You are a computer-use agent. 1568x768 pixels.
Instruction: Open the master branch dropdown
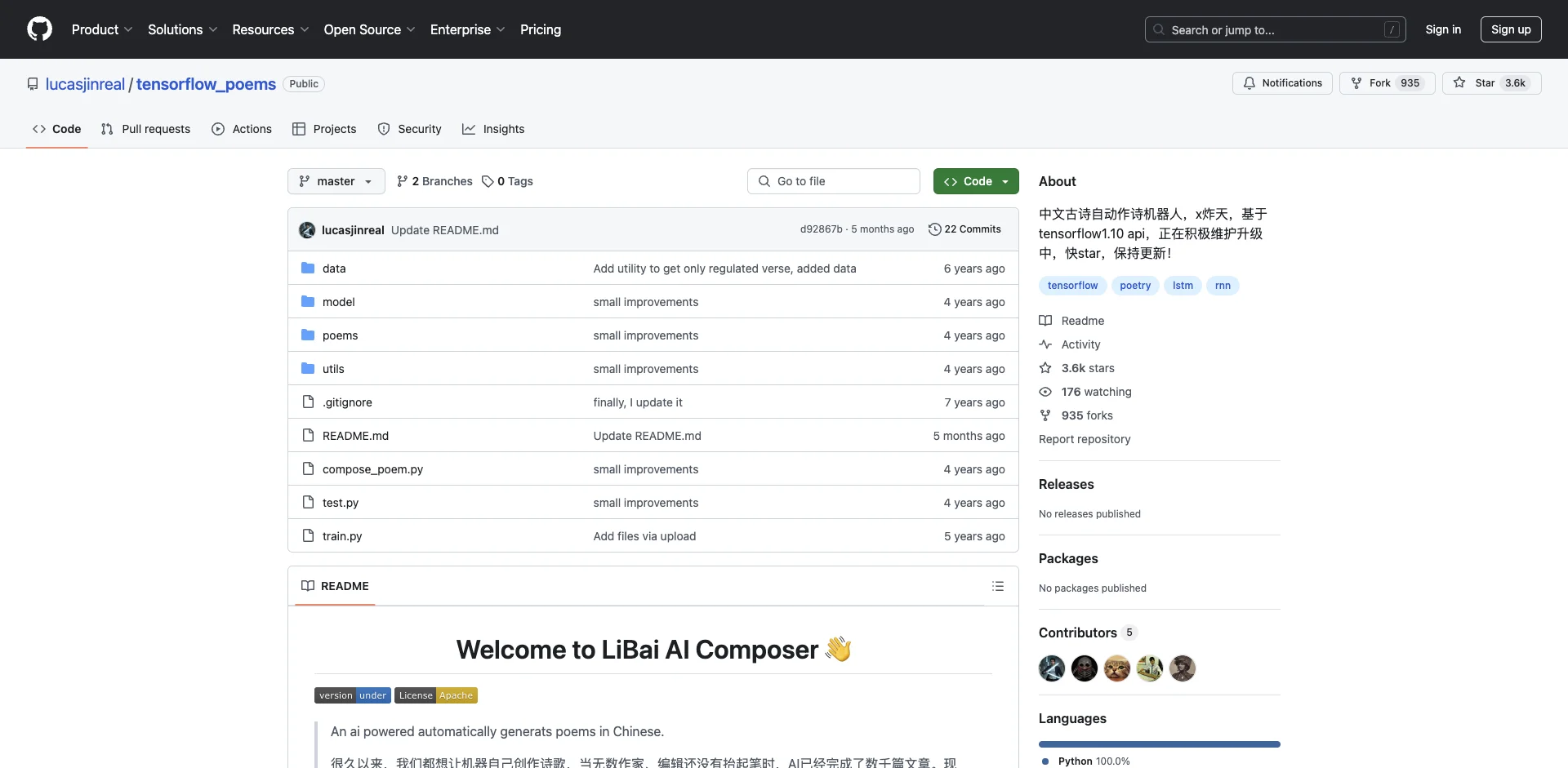point(336,181)
